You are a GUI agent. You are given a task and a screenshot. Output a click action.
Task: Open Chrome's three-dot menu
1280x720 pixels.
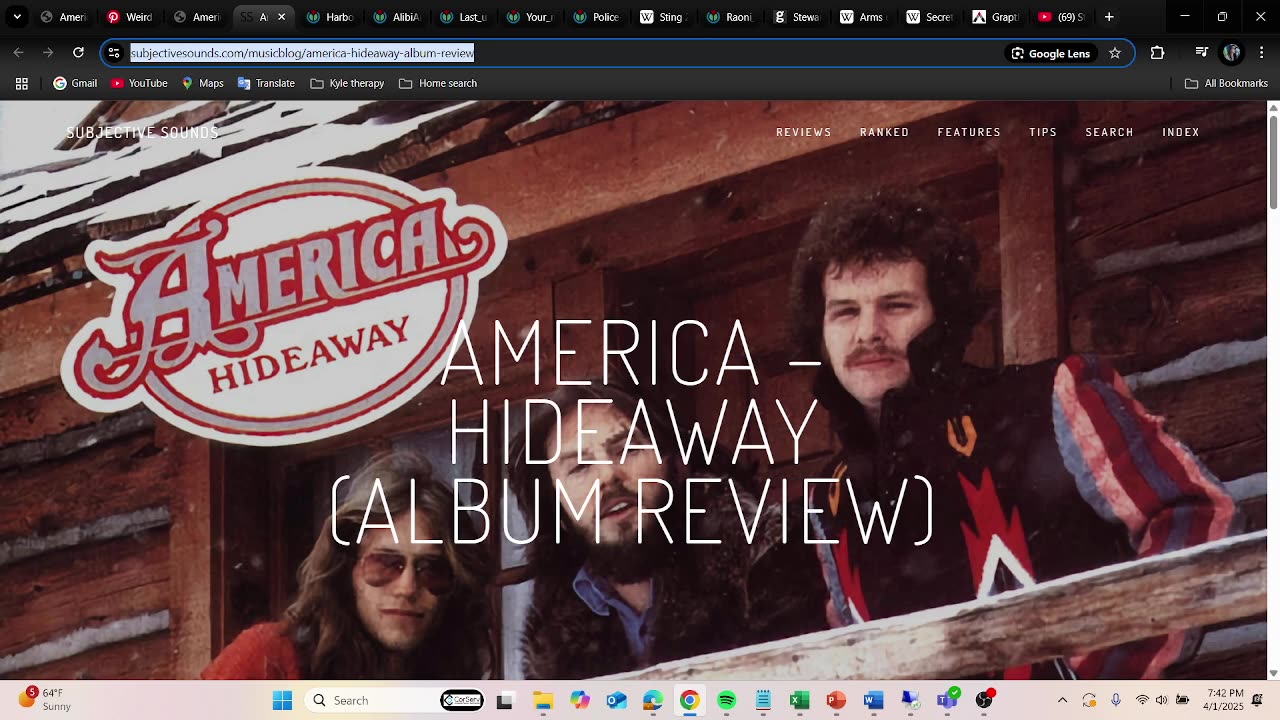click(x=1260, y=53)
